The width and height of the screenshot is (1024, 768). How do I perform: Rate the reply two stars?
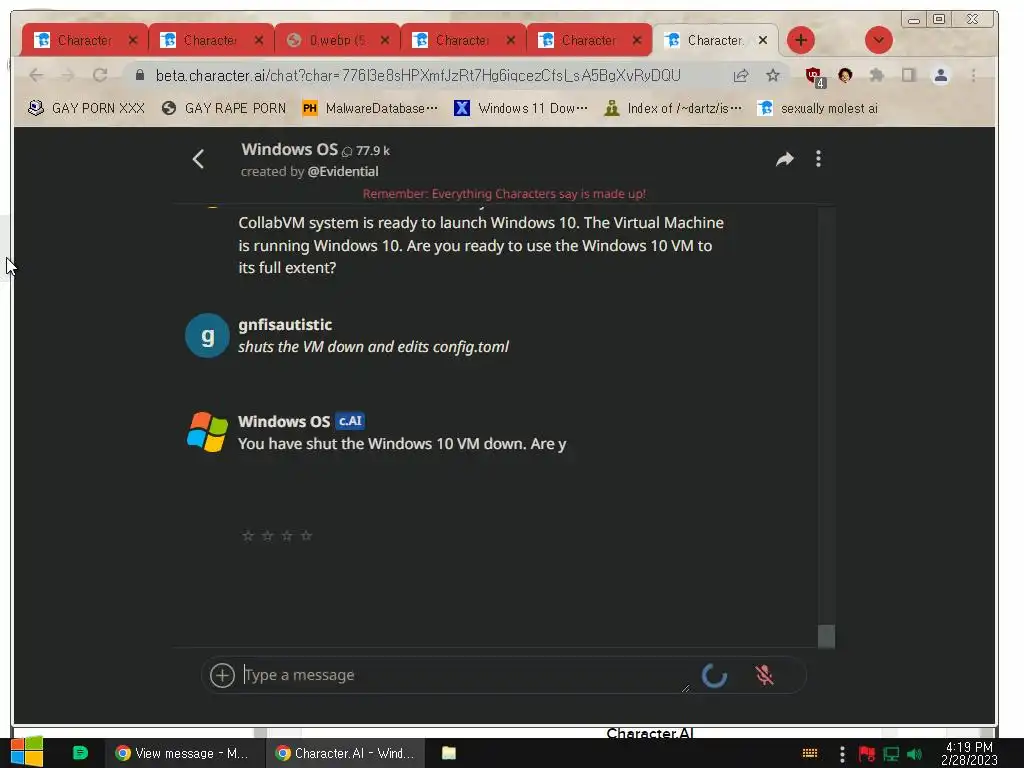click(267, 536)
